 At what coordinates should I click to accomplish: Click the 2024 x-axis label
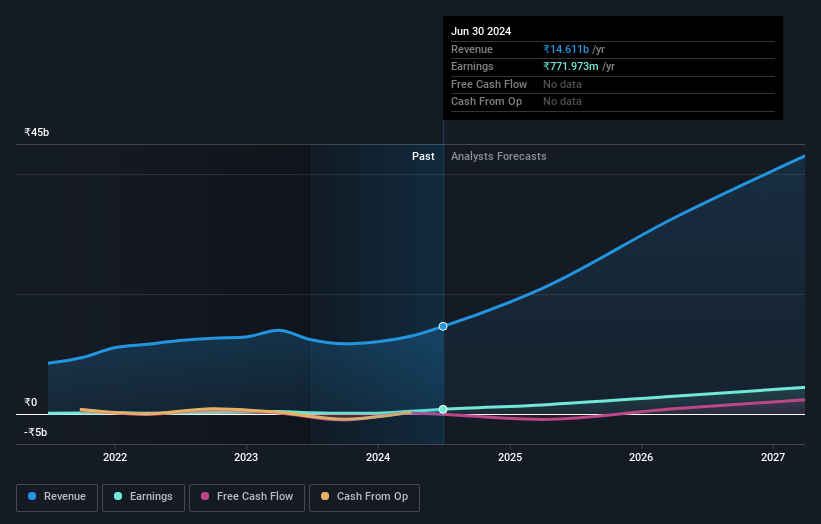tap(378, 457)
